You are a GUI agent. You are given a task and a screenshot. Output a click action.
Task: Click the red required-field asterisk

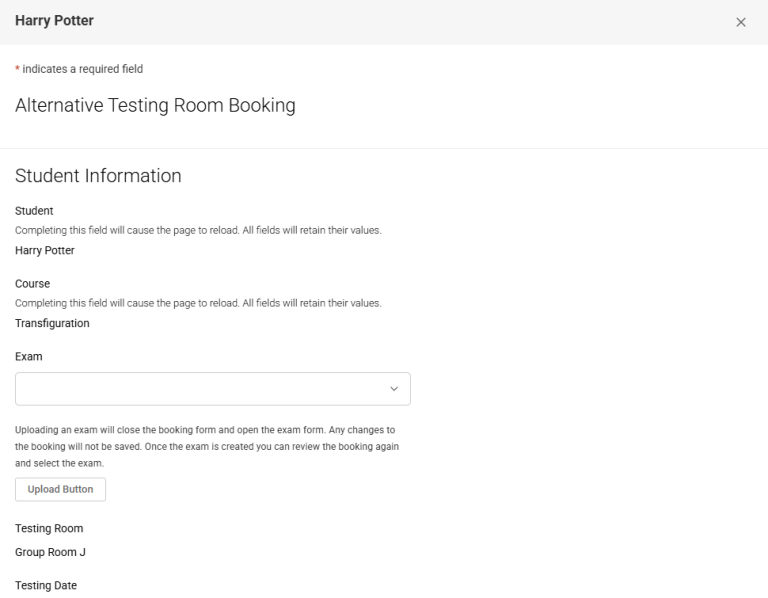[x=17, y=70]
